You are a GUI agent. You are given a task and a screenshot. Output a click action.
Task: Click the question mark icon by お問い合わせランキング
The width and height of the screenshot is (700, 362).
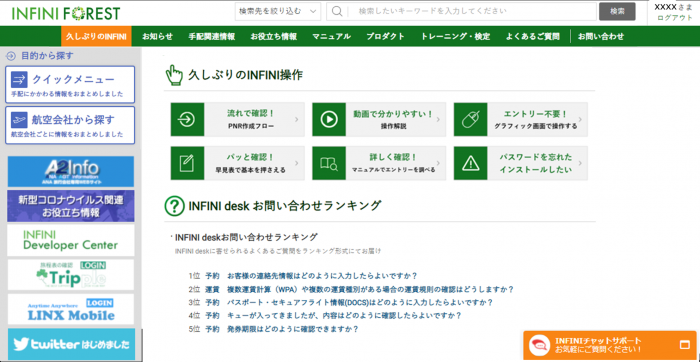point(174,206)
